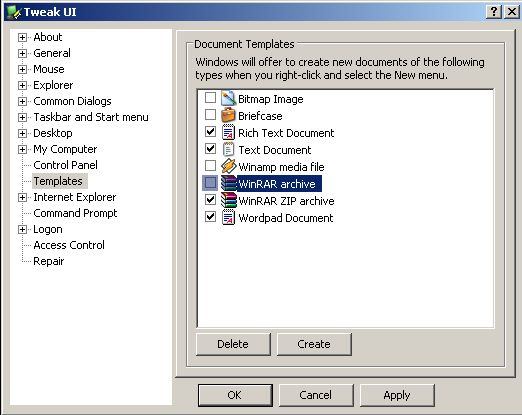Select the Rich Text Document entry
The width and height of the screenshot is (522, 415).
click(286, 133)
